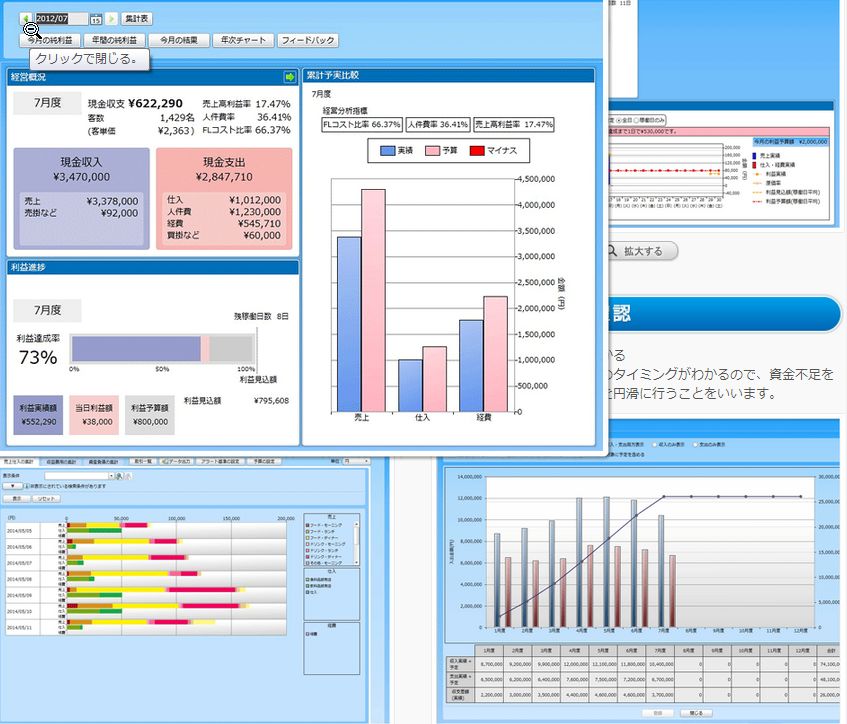Click search icon next to 表示条件 field

pos(117,476)
